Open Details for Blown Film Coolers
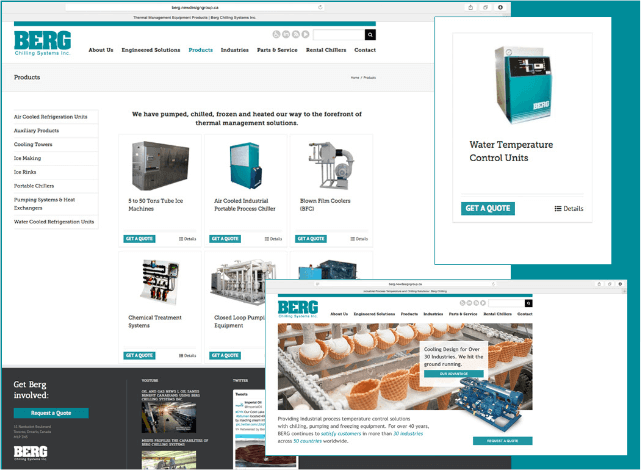Image resolution: width=641 pixels, height=470 pixels. [x=359, y=239]
